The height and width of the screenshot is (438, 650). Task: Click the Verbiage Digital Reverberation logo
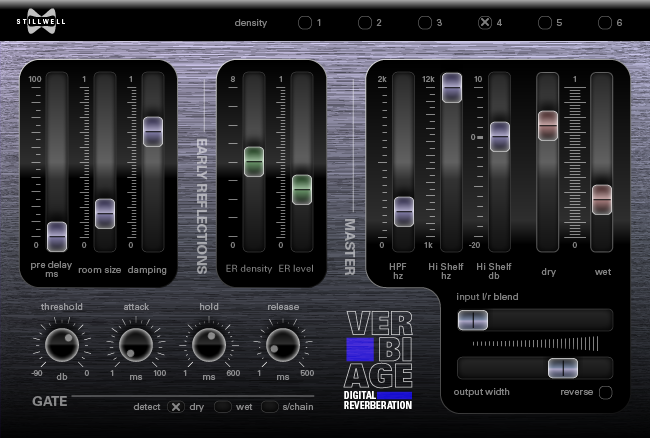(x=379, y=360)
